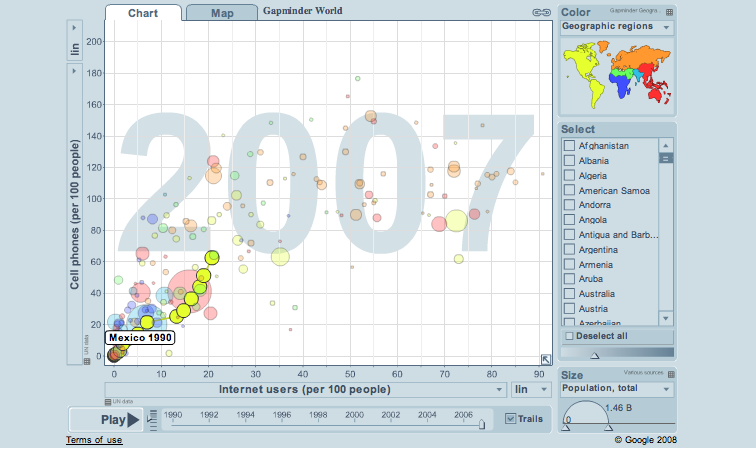Click the expand chart arrow icon
This screenshot has width=756, height=452.
click(545, 359)
